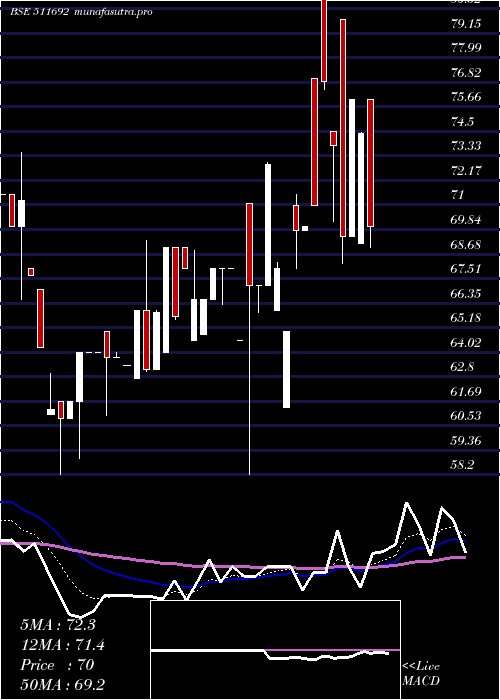Click the 62.8 price axis label
This screenshot has height=700, width=500.
tap(462, 367)
